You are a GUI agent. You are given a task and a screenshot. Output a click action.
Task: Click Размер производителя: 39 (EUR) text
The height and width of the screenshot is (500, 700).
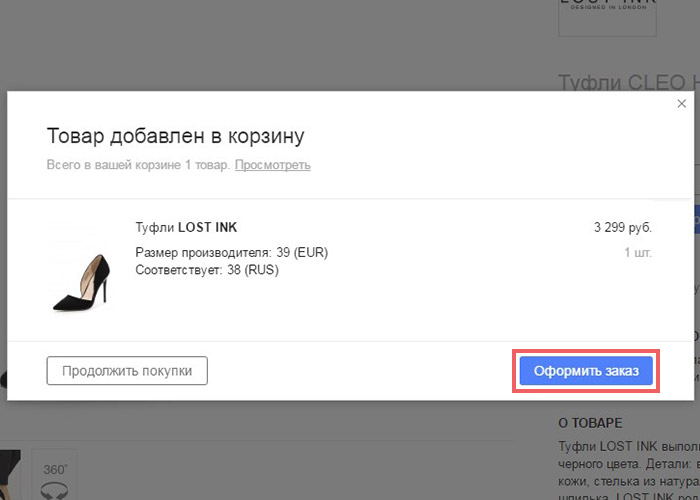[x=232, y=253]
